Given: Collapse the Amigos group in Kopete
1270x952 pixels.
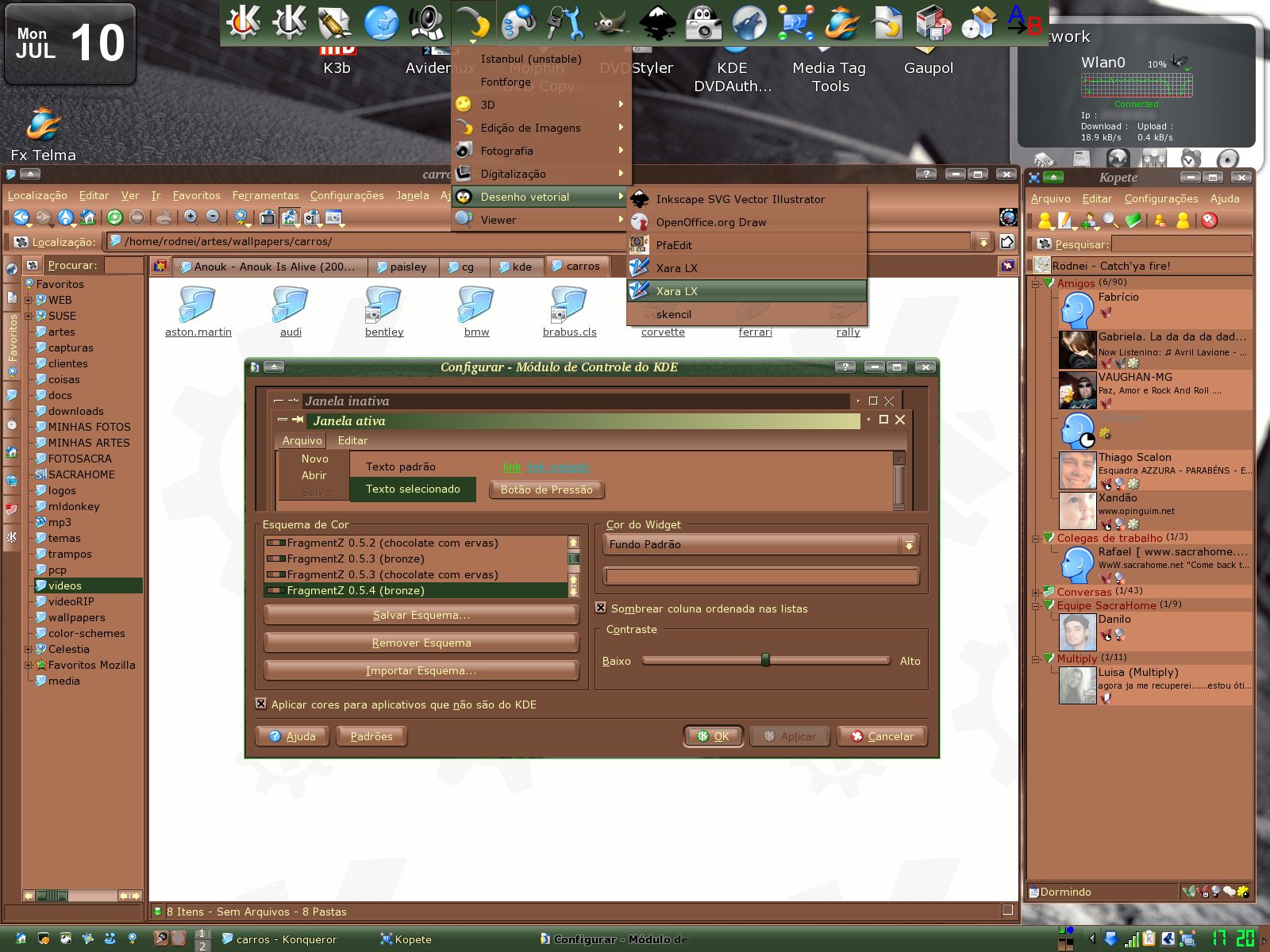Looking at the screenshot, I should (x=1035, y=283).
